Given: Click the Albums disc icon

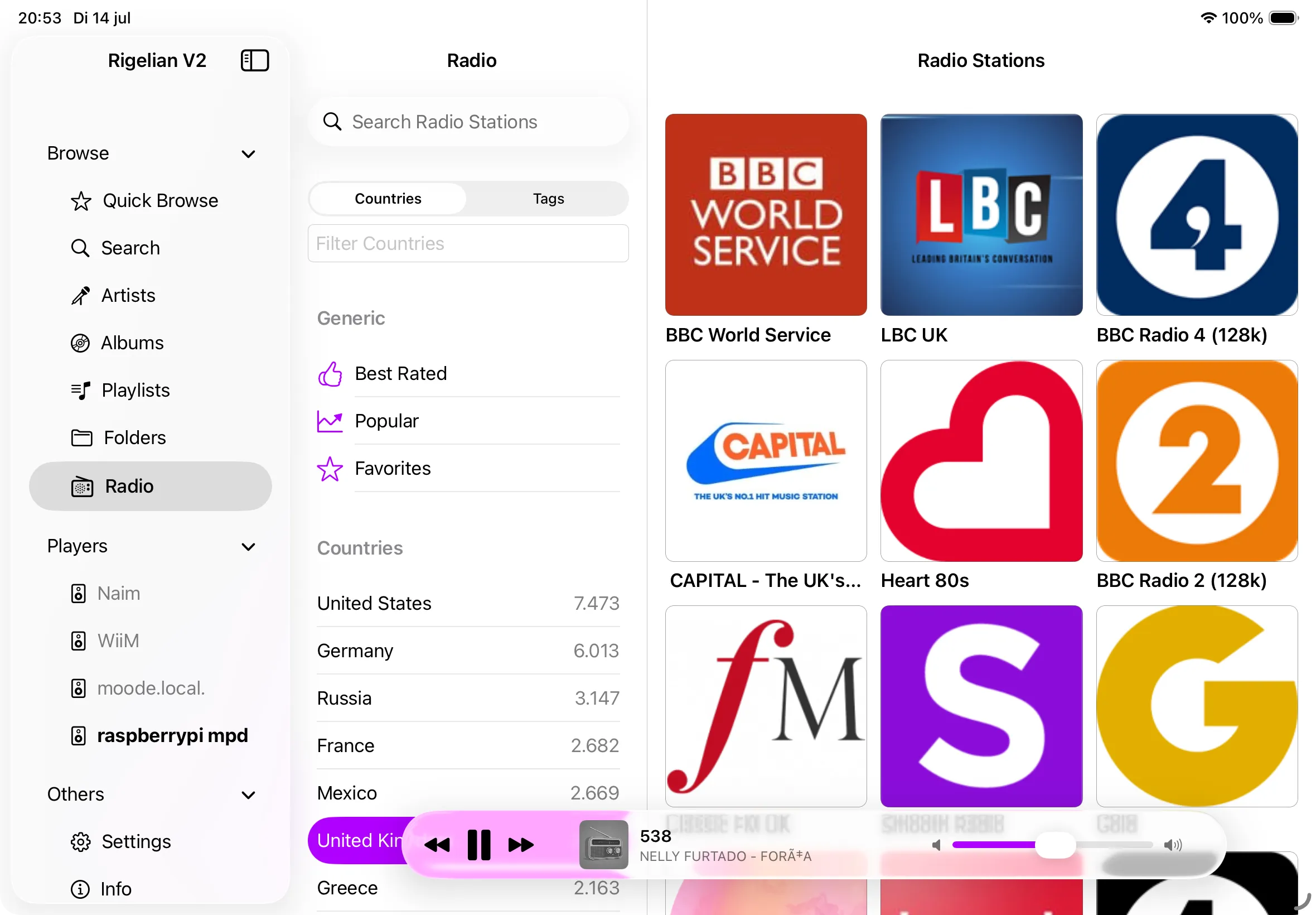Looking at the screenshot, I should pos(80,343).
